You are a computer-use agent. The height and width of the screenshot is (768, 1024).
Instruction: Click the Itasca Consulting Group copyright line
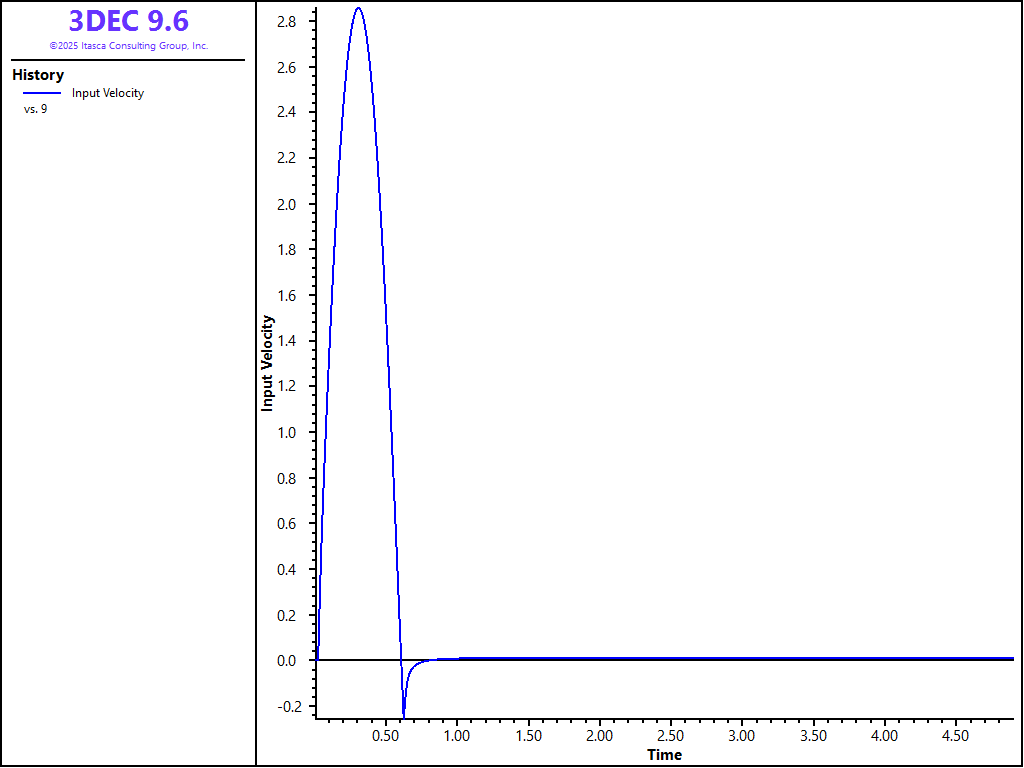point(128,46)
